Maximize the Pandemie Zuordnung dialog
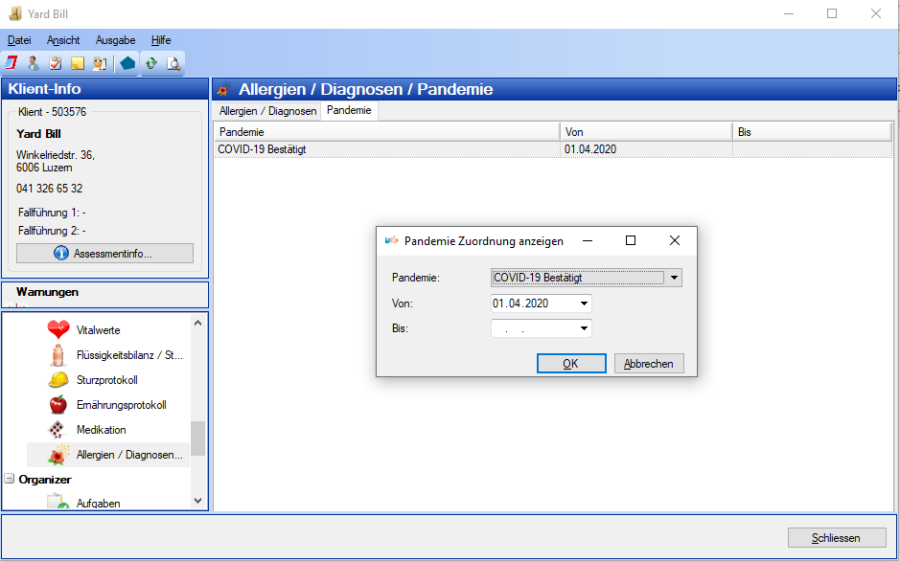The height and width of the screenshot is (562, 900). pos(630,241)
